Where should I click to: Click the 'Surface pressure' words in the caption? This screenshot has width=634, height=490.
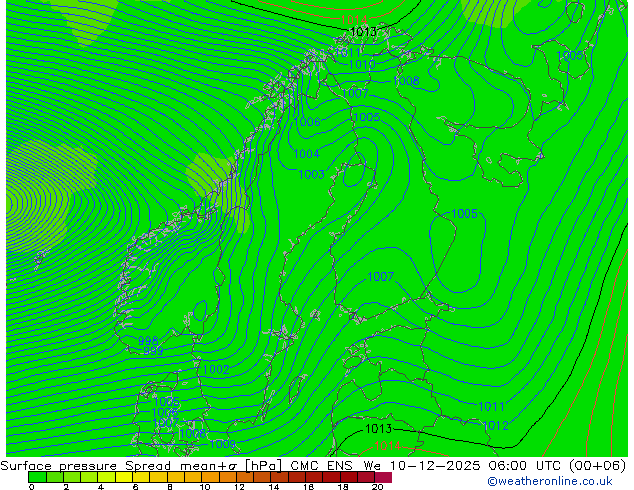click(59, 466)
